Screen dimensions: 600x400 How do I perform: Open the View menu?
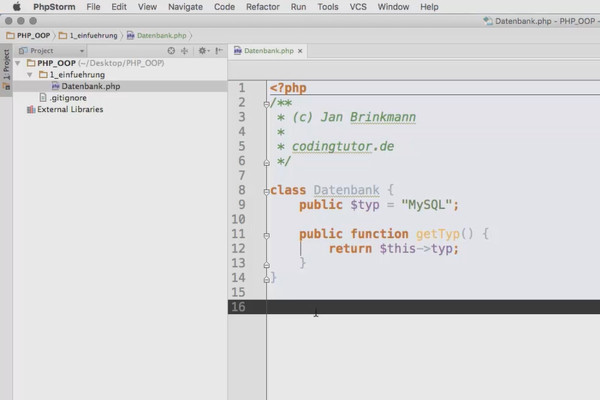tap(147, 7)
